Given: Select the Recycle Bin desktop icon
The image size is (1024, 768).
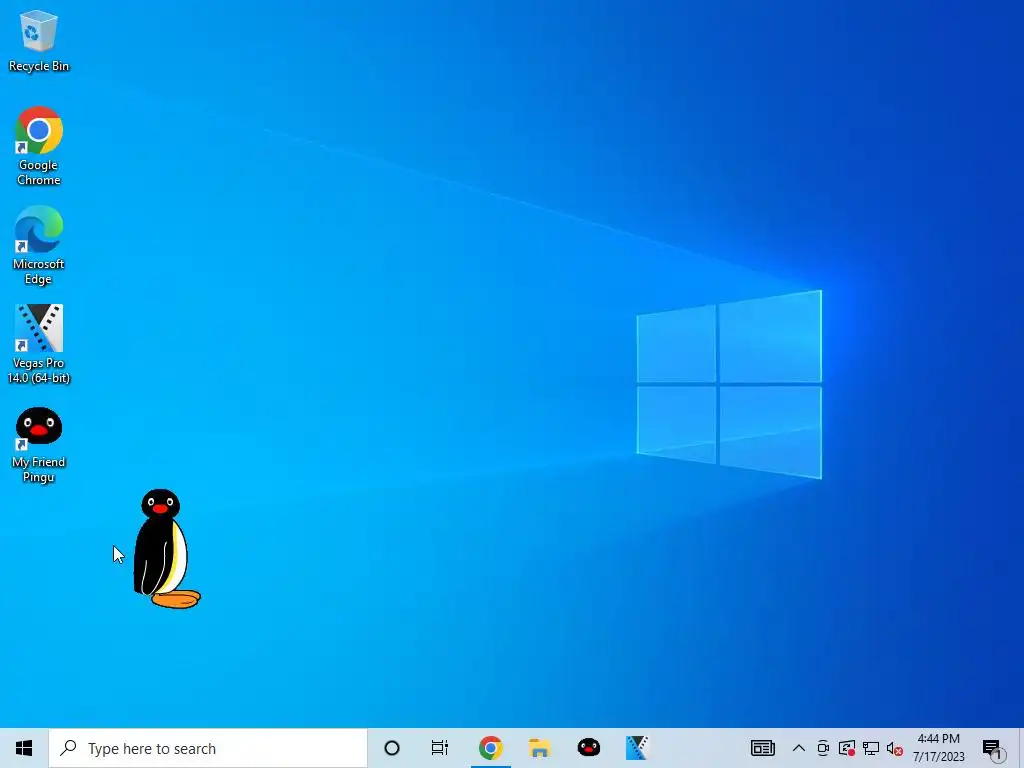Looking at the screenshot, I should pos(39,41).
